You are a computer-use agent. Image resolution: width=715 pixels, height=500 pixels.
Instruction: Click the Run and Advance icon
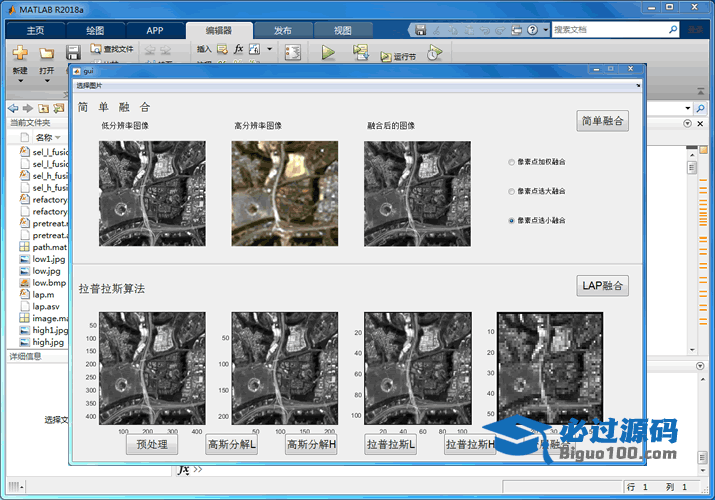point(360,52)
